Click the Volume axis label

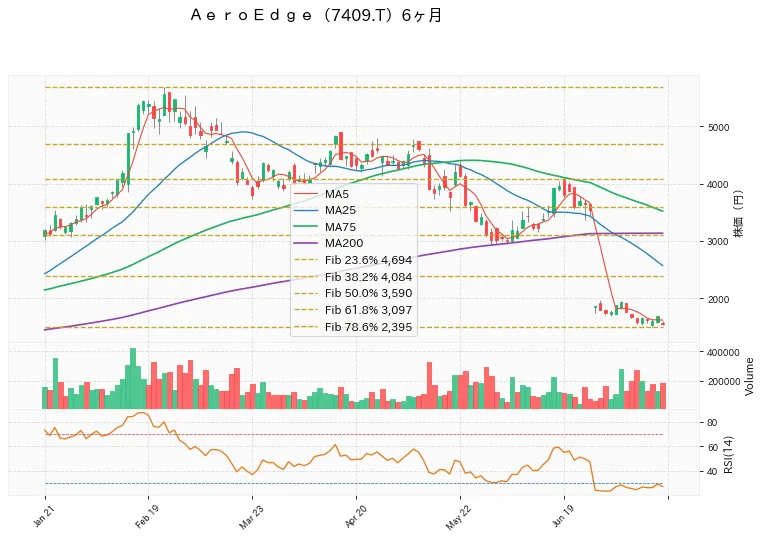pos(749,377)
